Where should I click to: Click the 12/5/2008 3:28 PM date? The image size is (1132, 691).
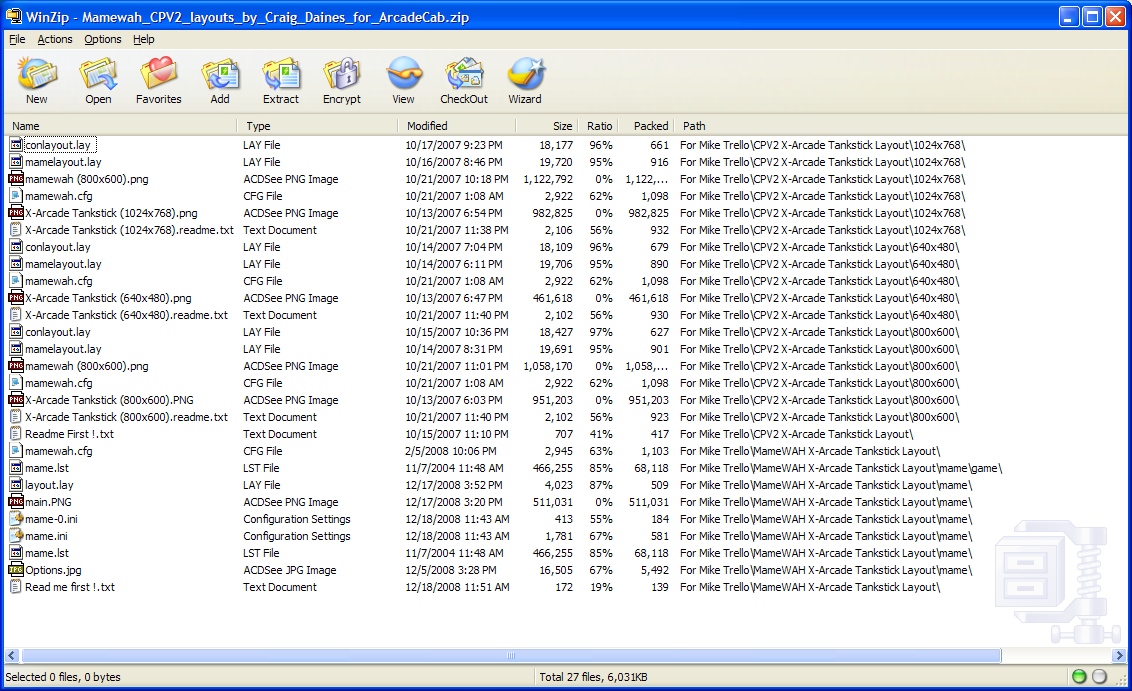450,570
